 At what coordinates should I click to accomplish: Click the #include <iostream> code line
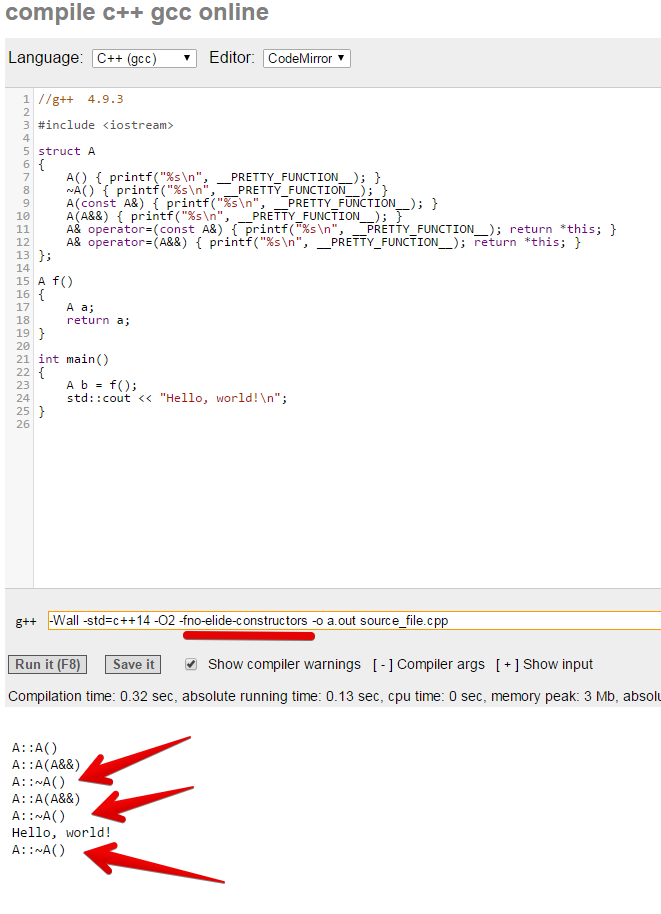(x=105, y=125)
